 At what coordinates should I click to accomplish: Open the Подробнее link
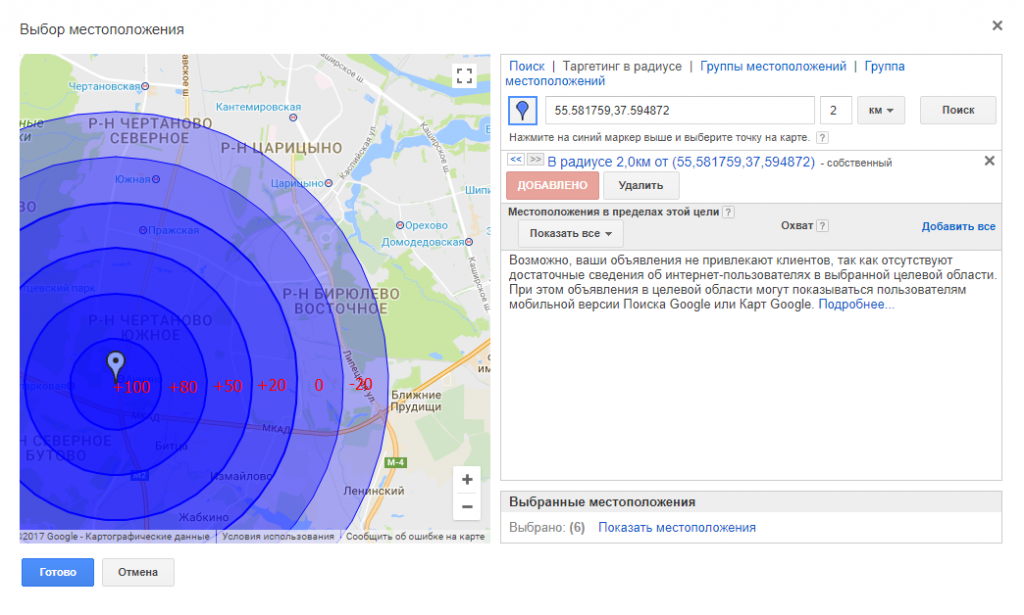(856, 304)
